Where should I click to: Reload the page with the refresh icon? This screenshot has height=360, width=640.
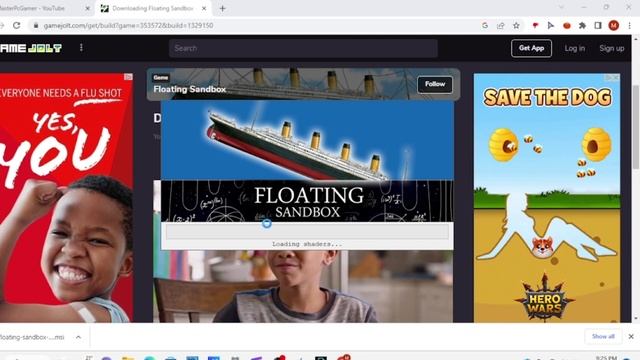pyautogui.click(x=17, y=25)
